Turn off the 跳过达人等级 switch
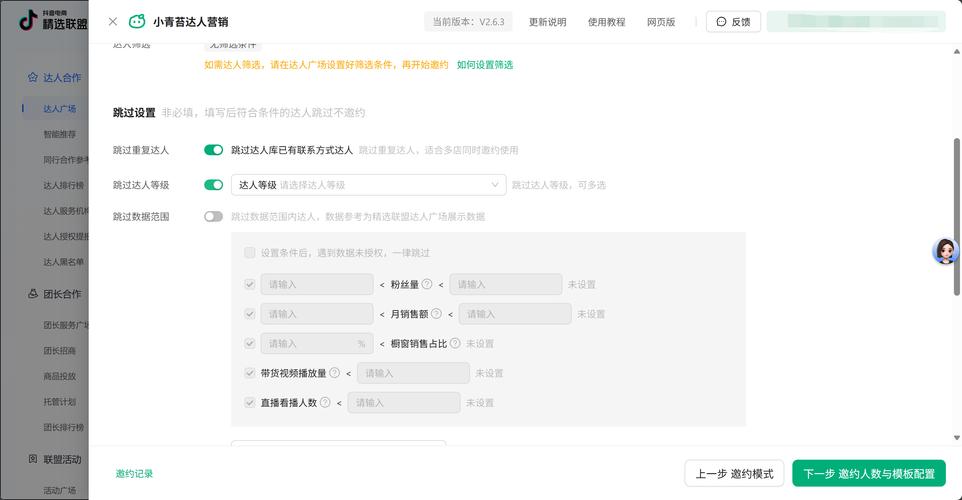The image size is (962, 500). pos(214,185)
